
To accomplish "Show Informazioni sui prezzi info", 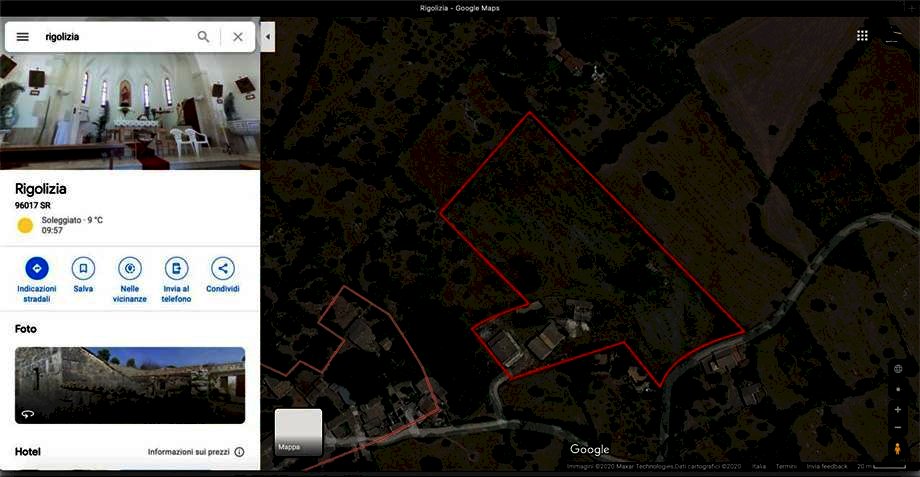I will pos(196,452).
